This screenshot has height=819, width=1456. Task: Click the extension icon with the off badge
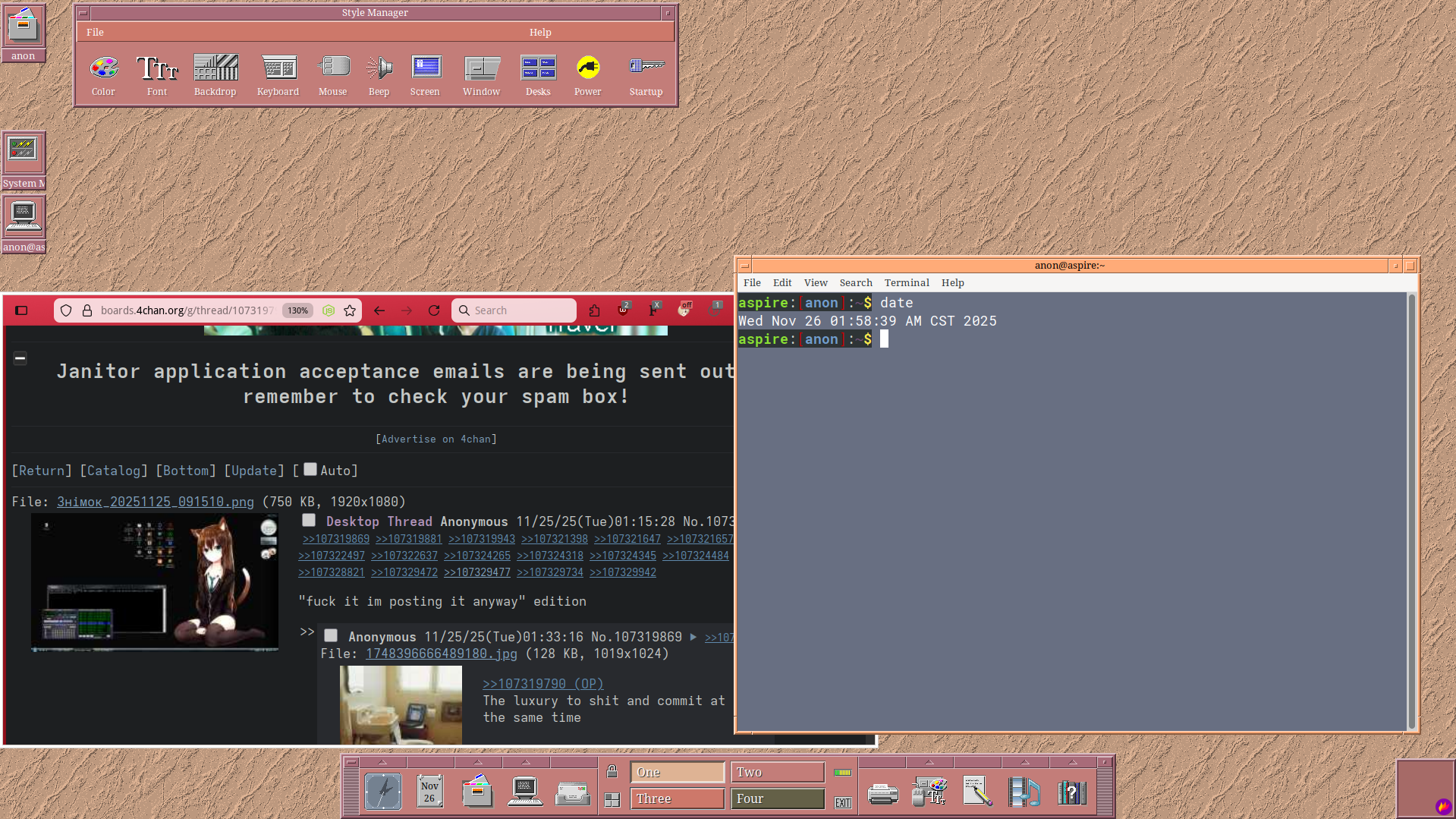[x=684, y=310]
